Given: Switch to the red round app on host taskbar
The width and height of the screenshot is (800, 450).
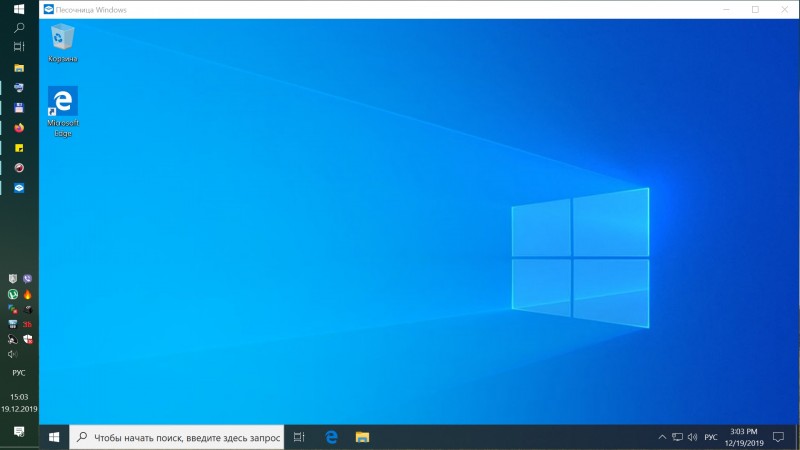Looking at the screenshot, I should [19, 168].
